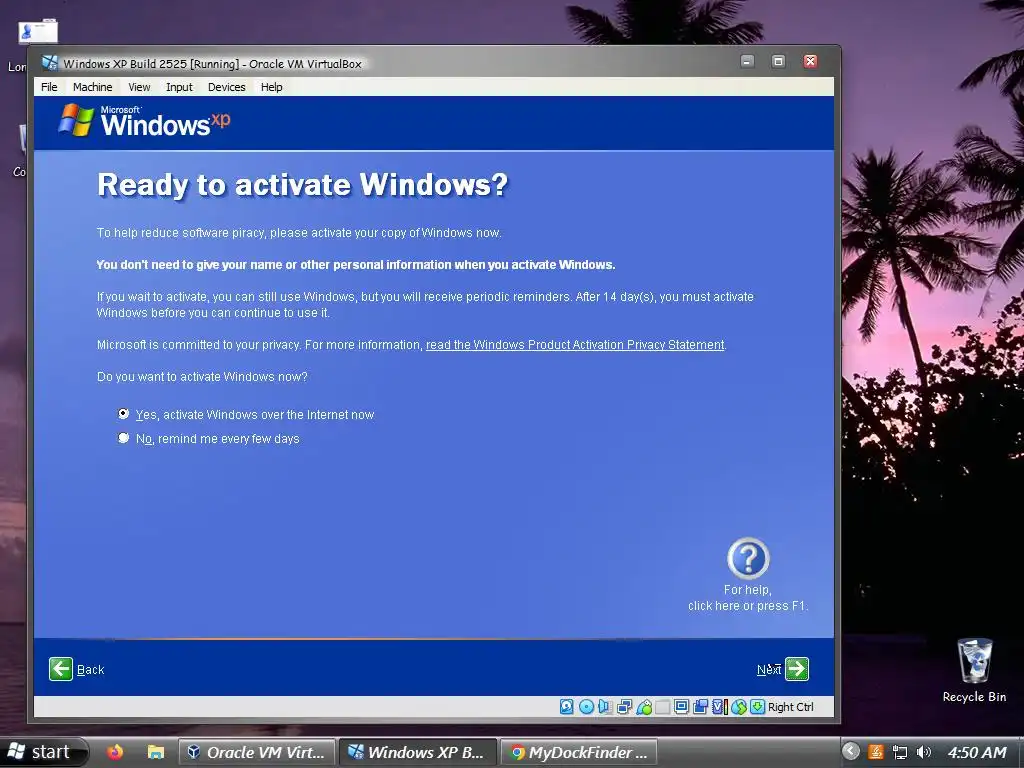Open the View menu in VirtualBox

tap(139, 87)
